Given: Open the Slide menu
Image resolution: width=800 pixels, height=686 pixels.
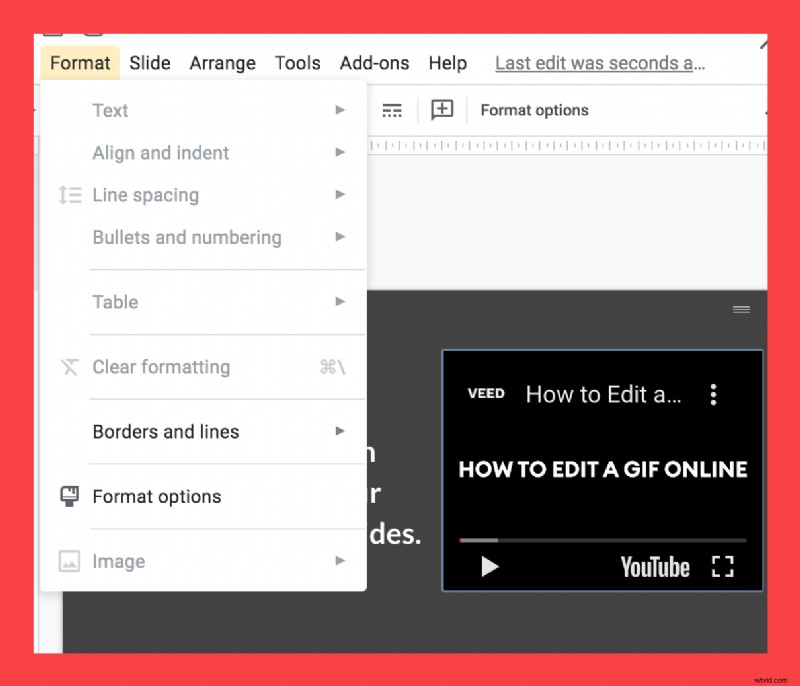Looking at the screenshot, I should pyautogui.click(x=149, y=62).
